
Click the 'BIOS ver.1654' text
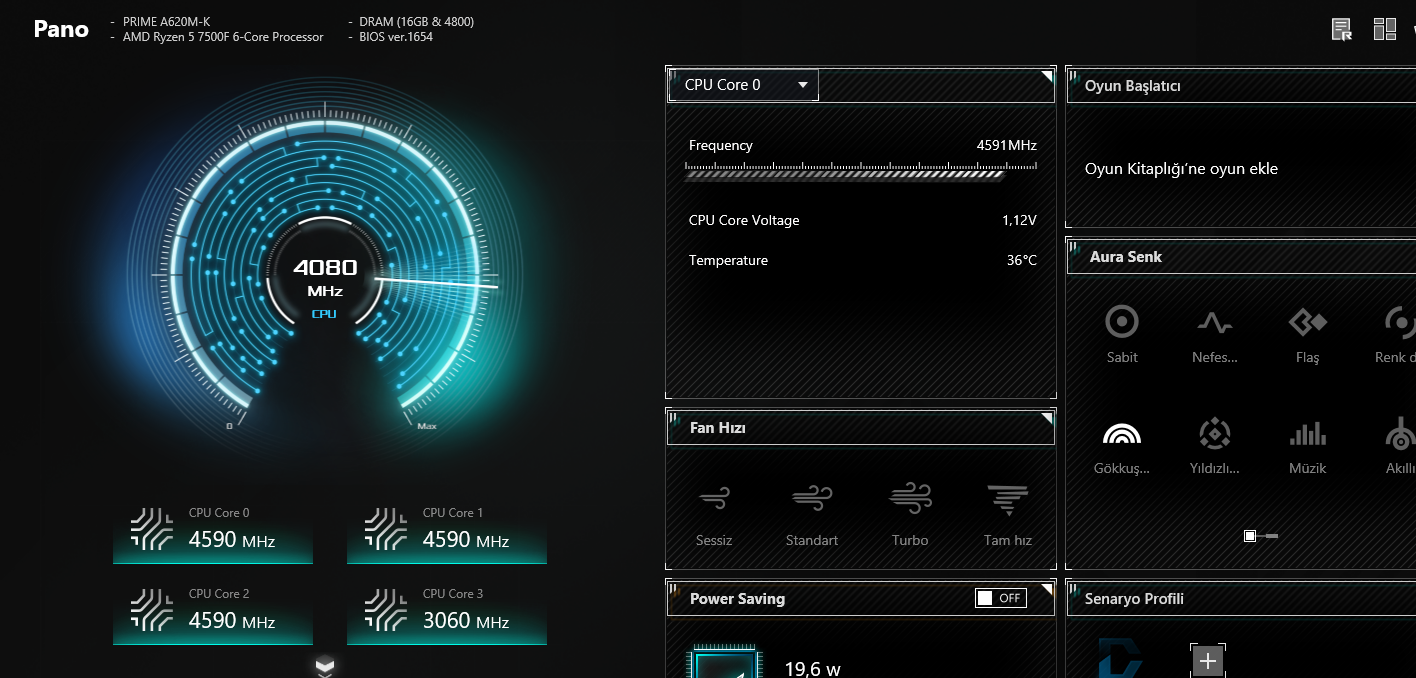tap(396, 37)
